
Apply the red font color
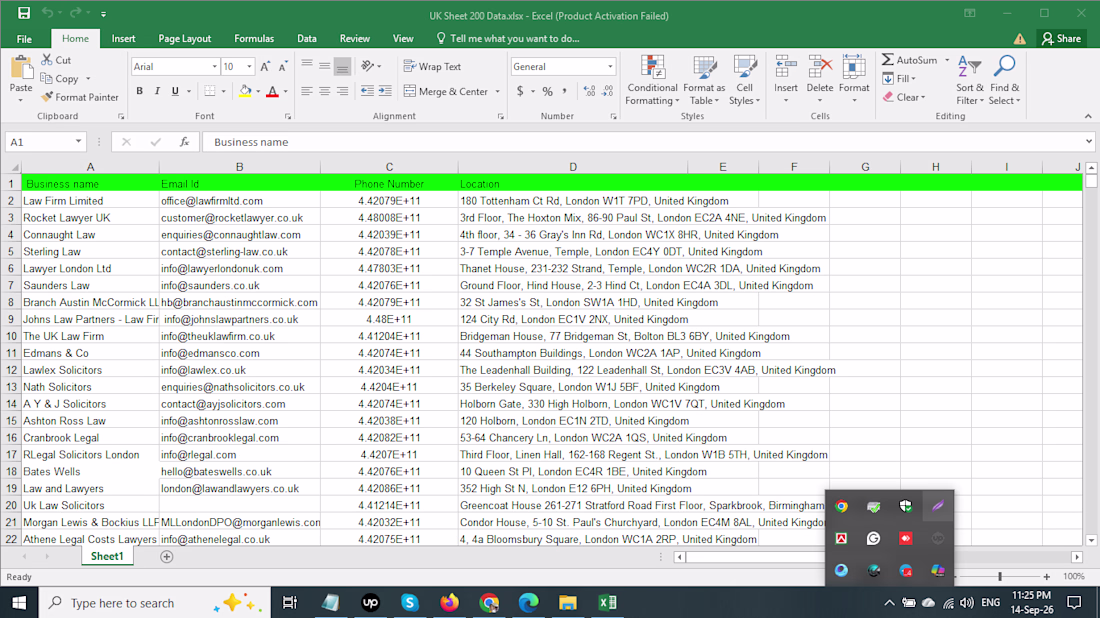pyautogui.click(x=273, y=91)
